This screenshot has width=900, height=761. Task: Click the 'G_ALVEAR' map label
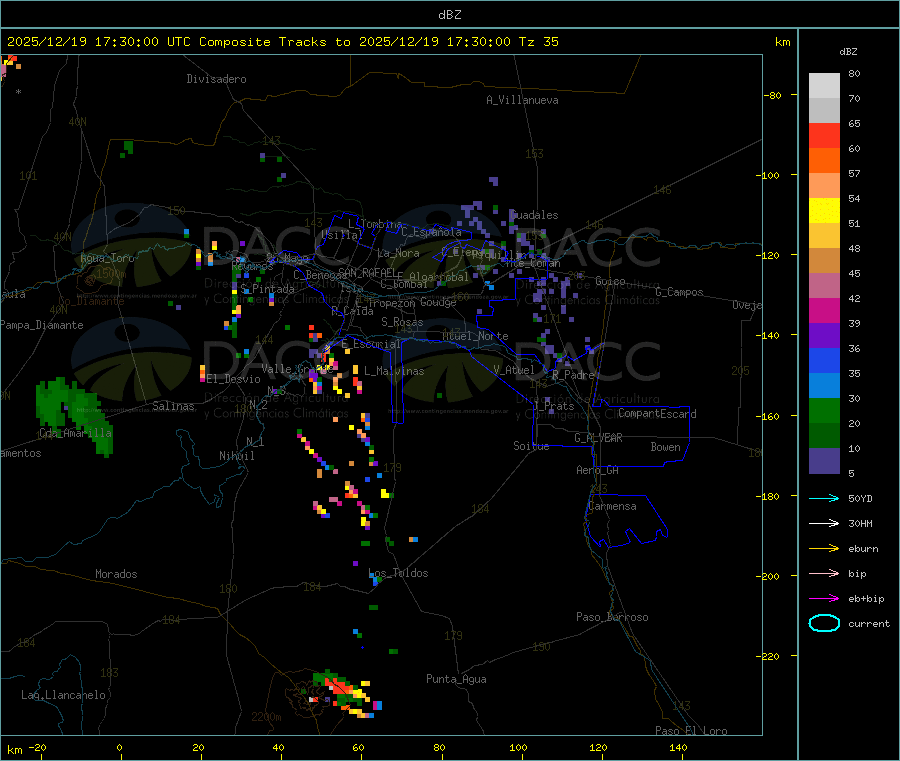(598, 438)
